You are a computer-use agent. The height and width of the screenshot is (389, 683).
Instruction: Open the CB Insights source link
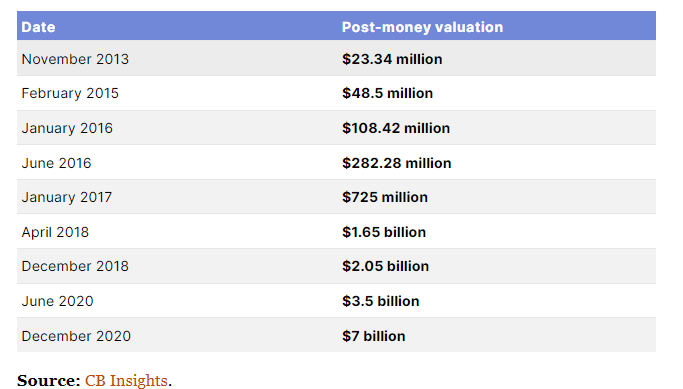[x=126, y=380]
